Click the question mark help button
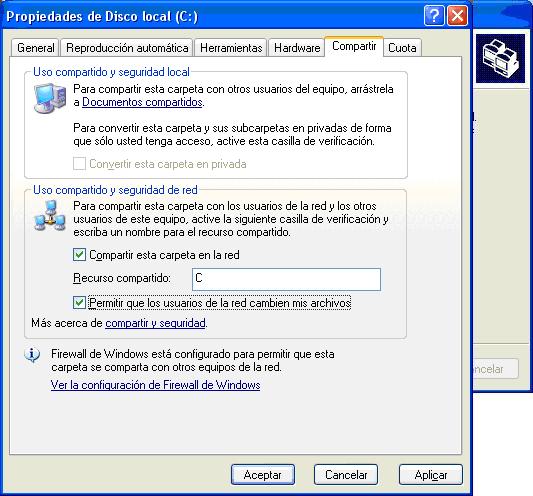 pos(434,16)
